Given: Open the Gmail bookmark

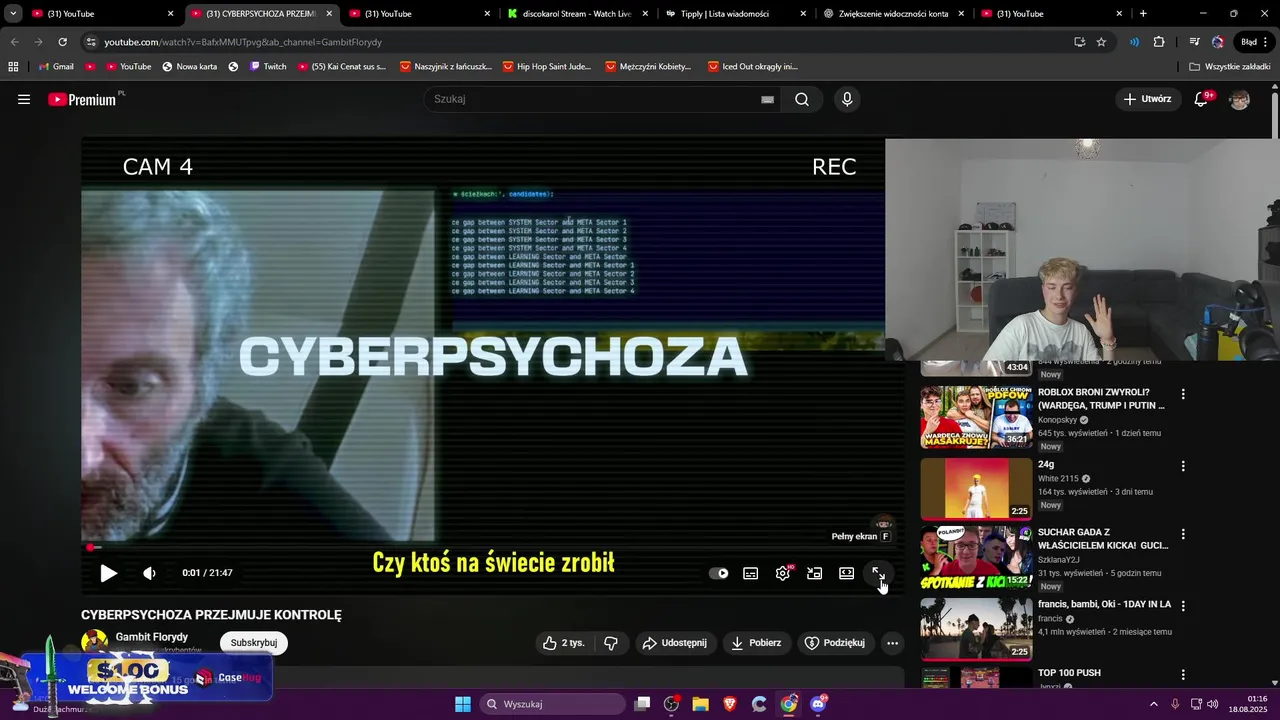Looking at the screenshot, I should 55,66.
